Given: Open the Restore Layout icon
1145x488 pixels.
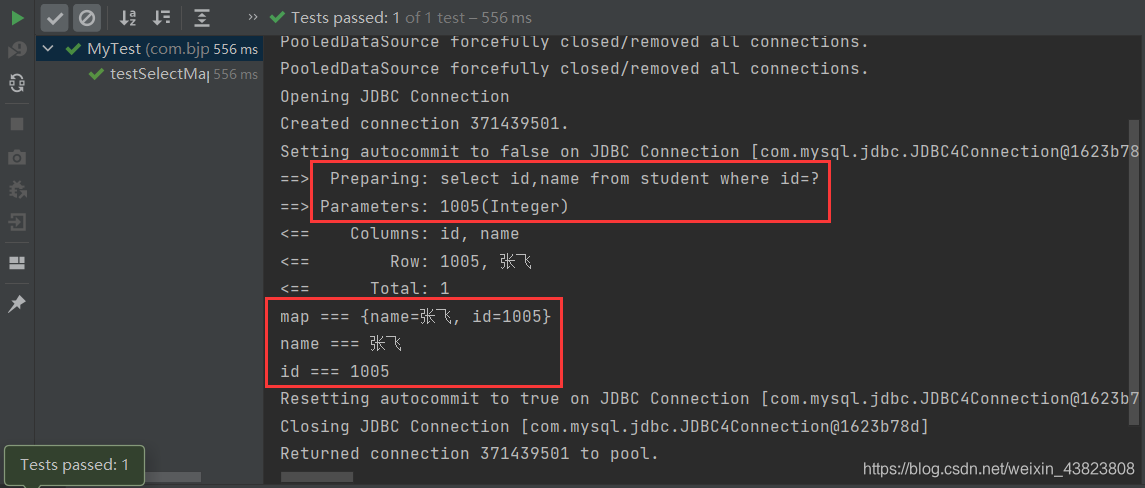Looking at the screenshot, I should [17, 263].
